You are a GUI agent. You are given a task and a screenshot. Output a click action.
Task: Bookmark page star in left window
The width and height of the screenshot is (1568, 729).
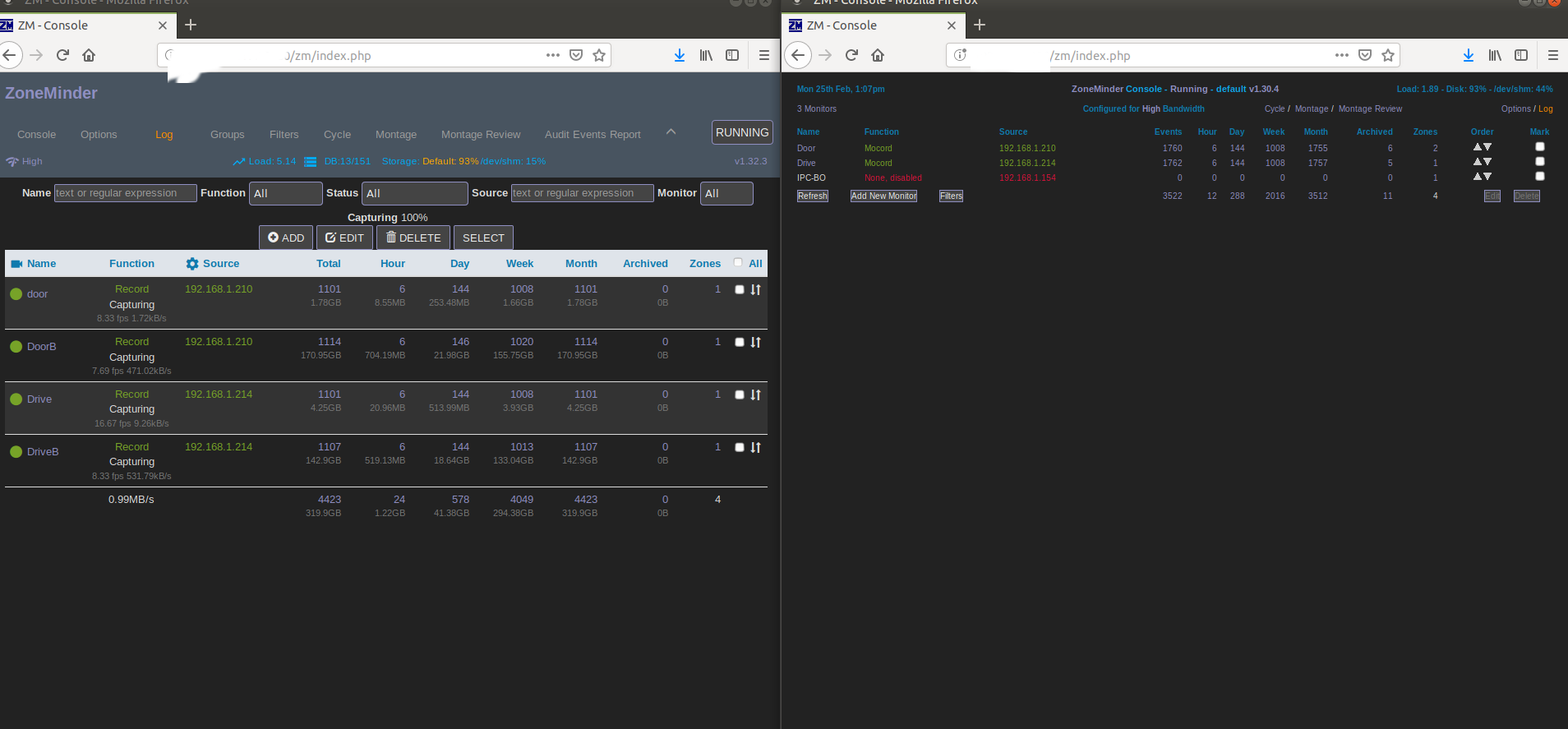point(599,55)
